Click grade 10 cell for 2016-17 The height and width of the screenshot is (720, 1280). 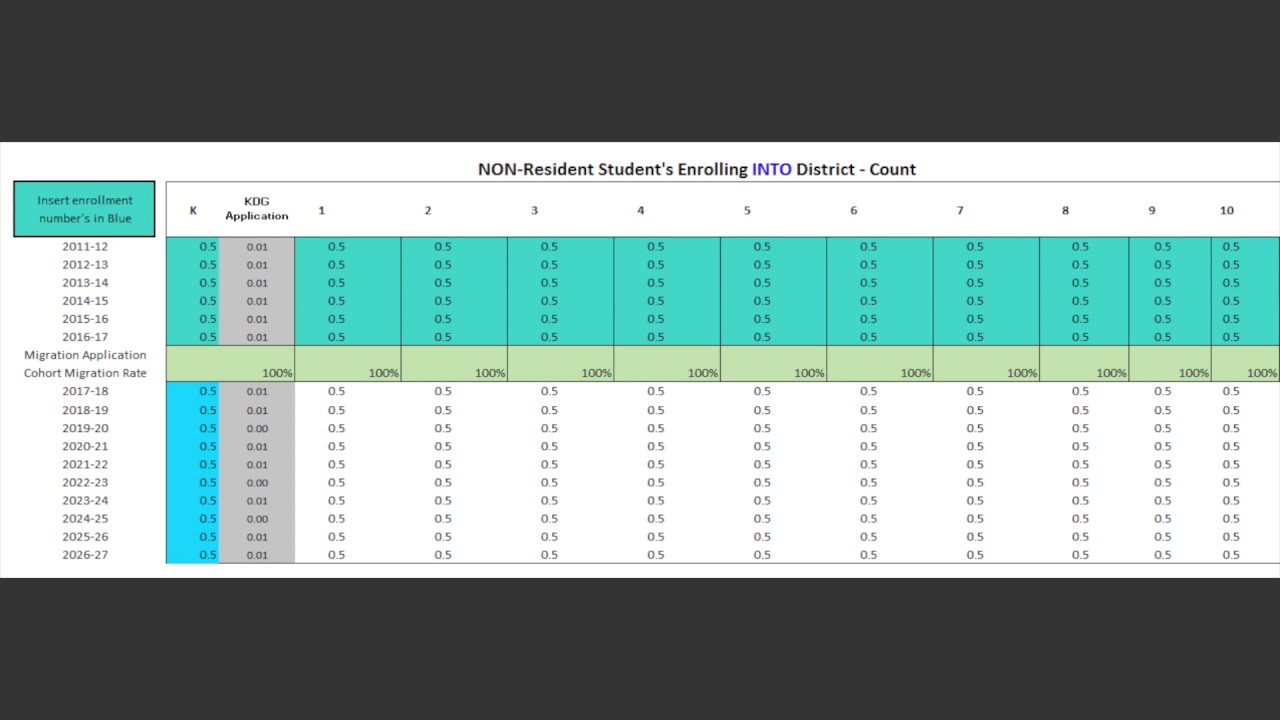click(1245, 337)
